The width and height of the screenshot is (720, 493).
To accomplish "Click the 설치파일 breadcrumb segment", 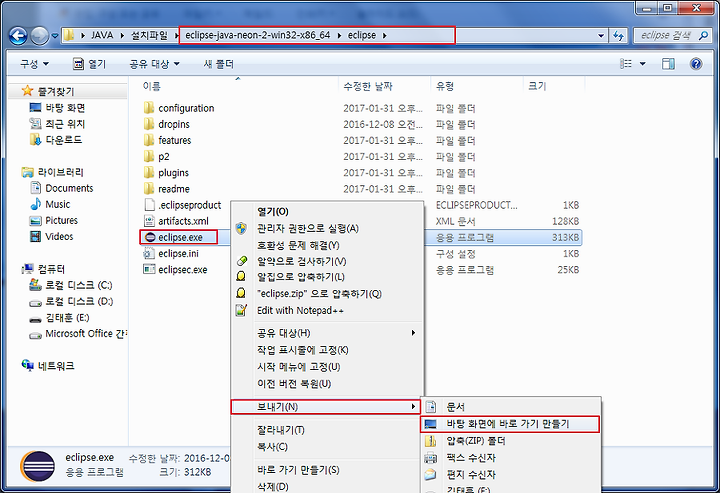I will 149,35.
